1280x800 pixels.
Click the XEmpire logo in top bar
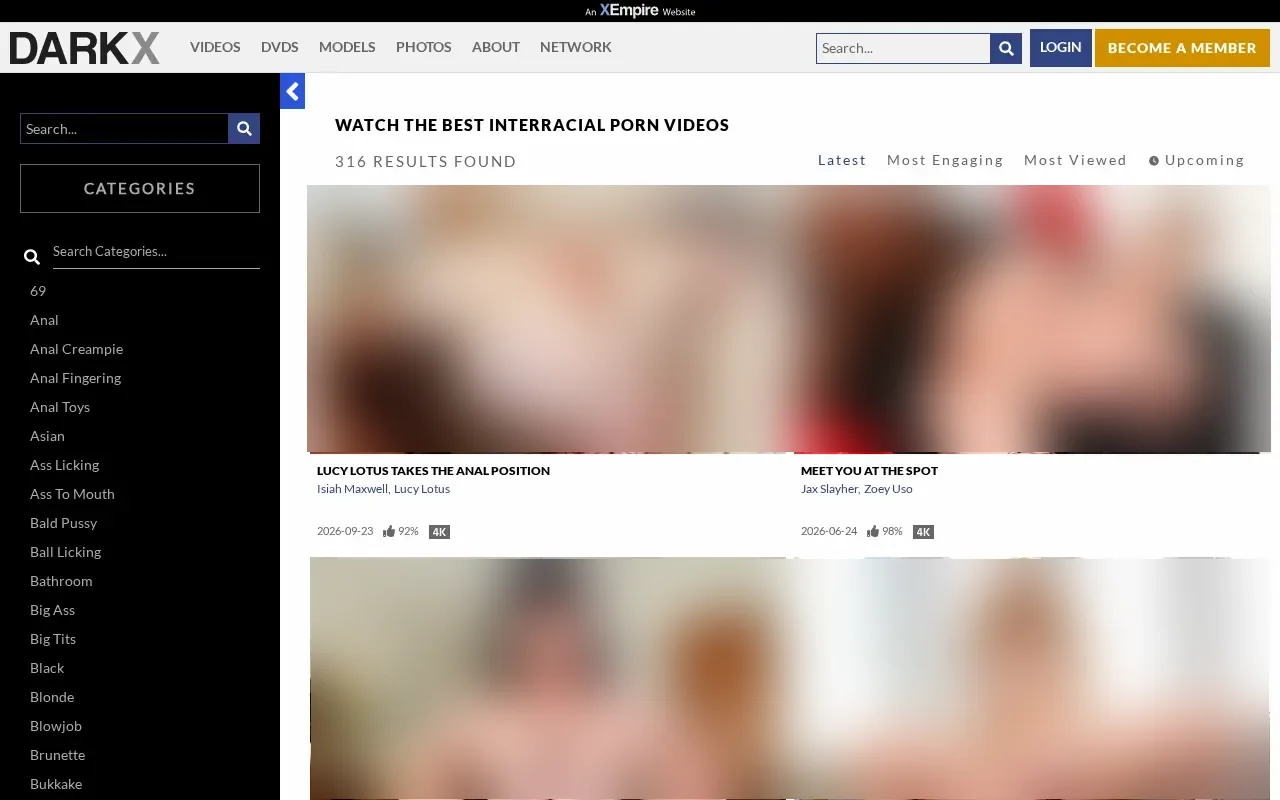(640, 11)
